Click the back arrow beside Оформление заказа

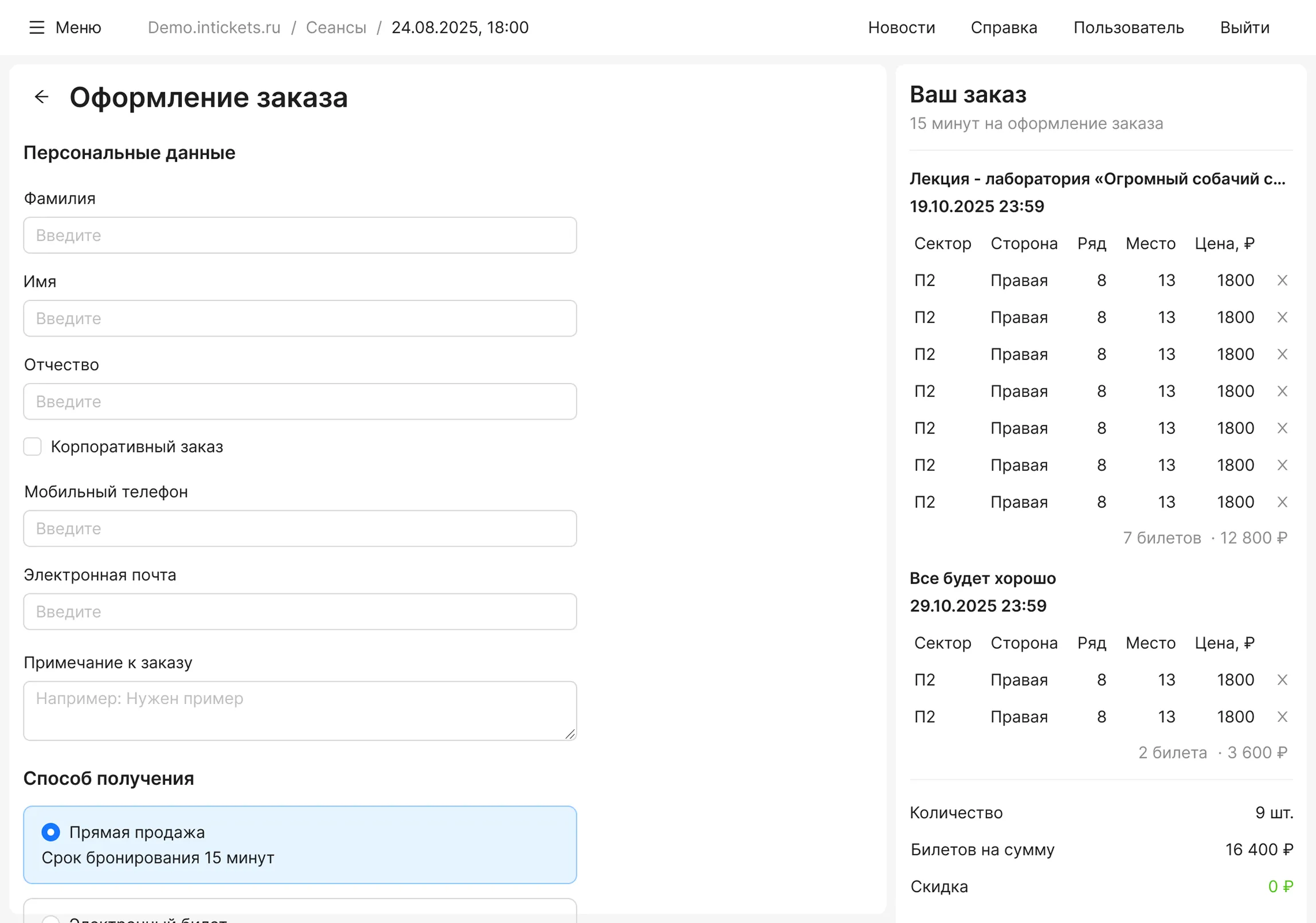[41, 97]
